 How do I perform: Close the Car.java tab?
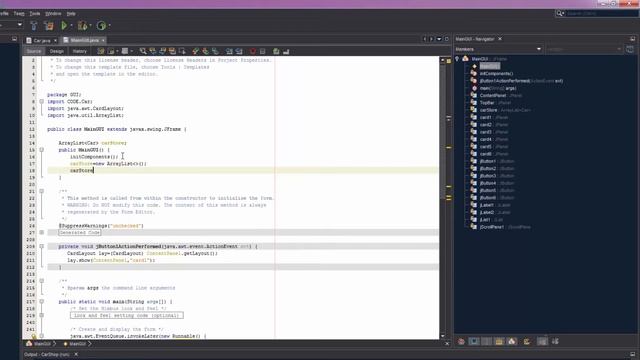click(x=55, y=40)
